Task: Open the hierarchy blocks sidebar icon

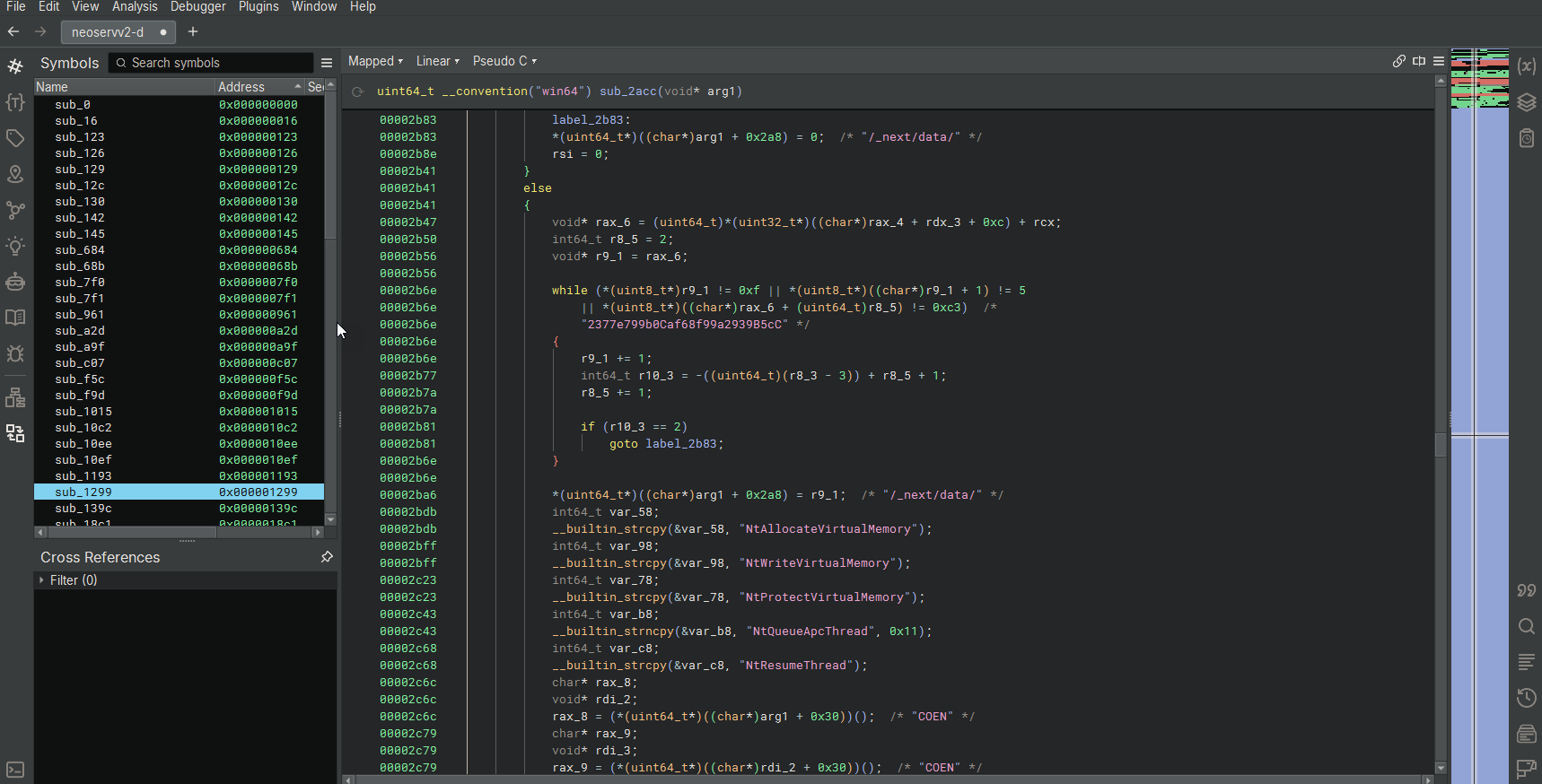Action: (15, 397)
